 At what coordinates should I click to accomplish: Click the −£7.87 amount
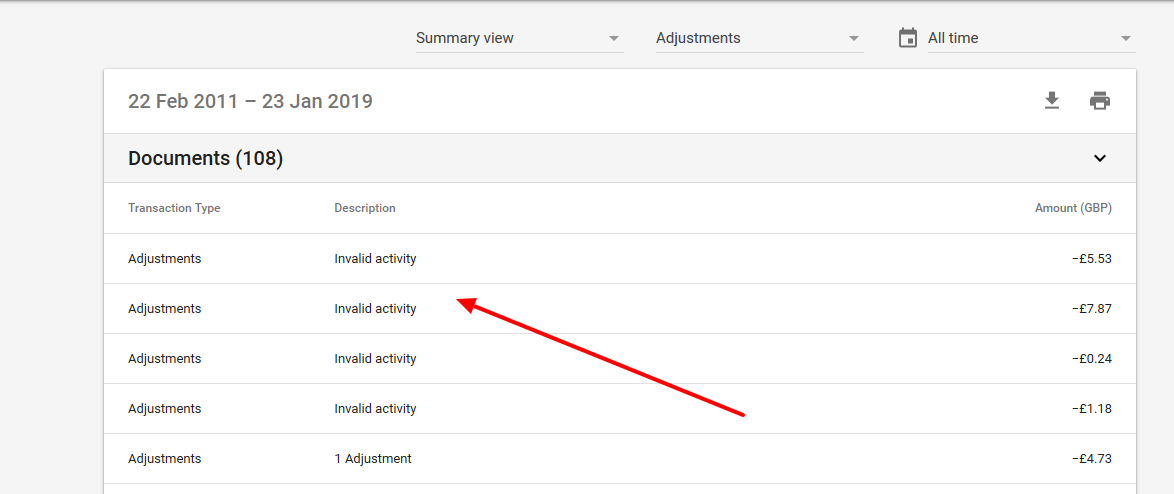click(x=1091, y=309)
